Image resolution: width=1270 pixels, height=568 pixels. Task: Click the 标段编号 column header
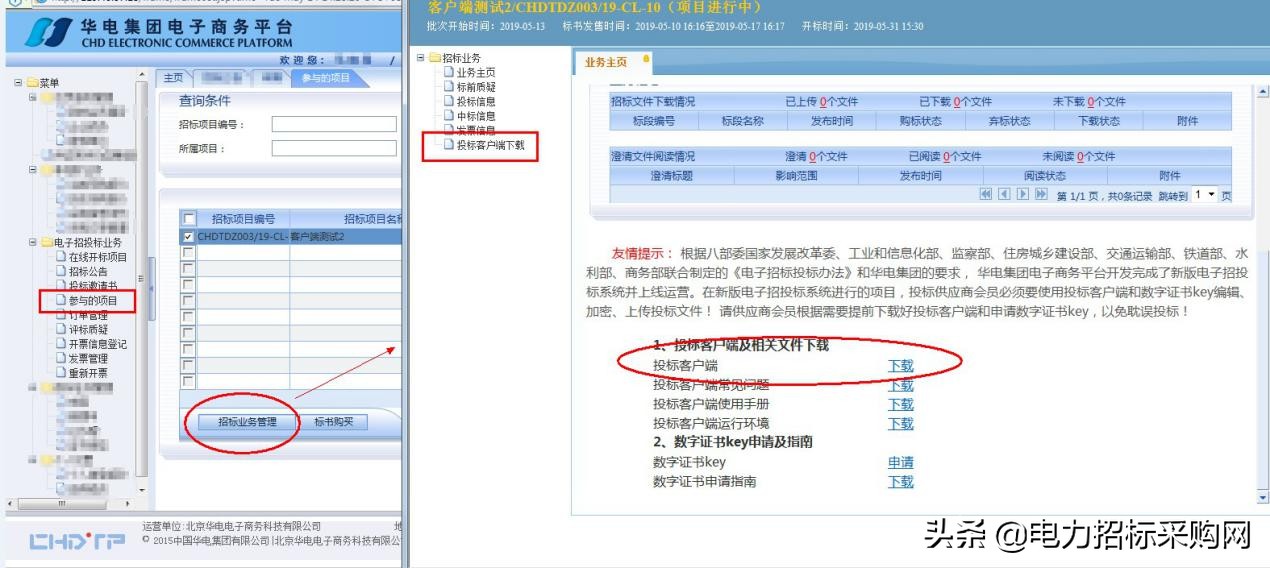pos(654,121)
